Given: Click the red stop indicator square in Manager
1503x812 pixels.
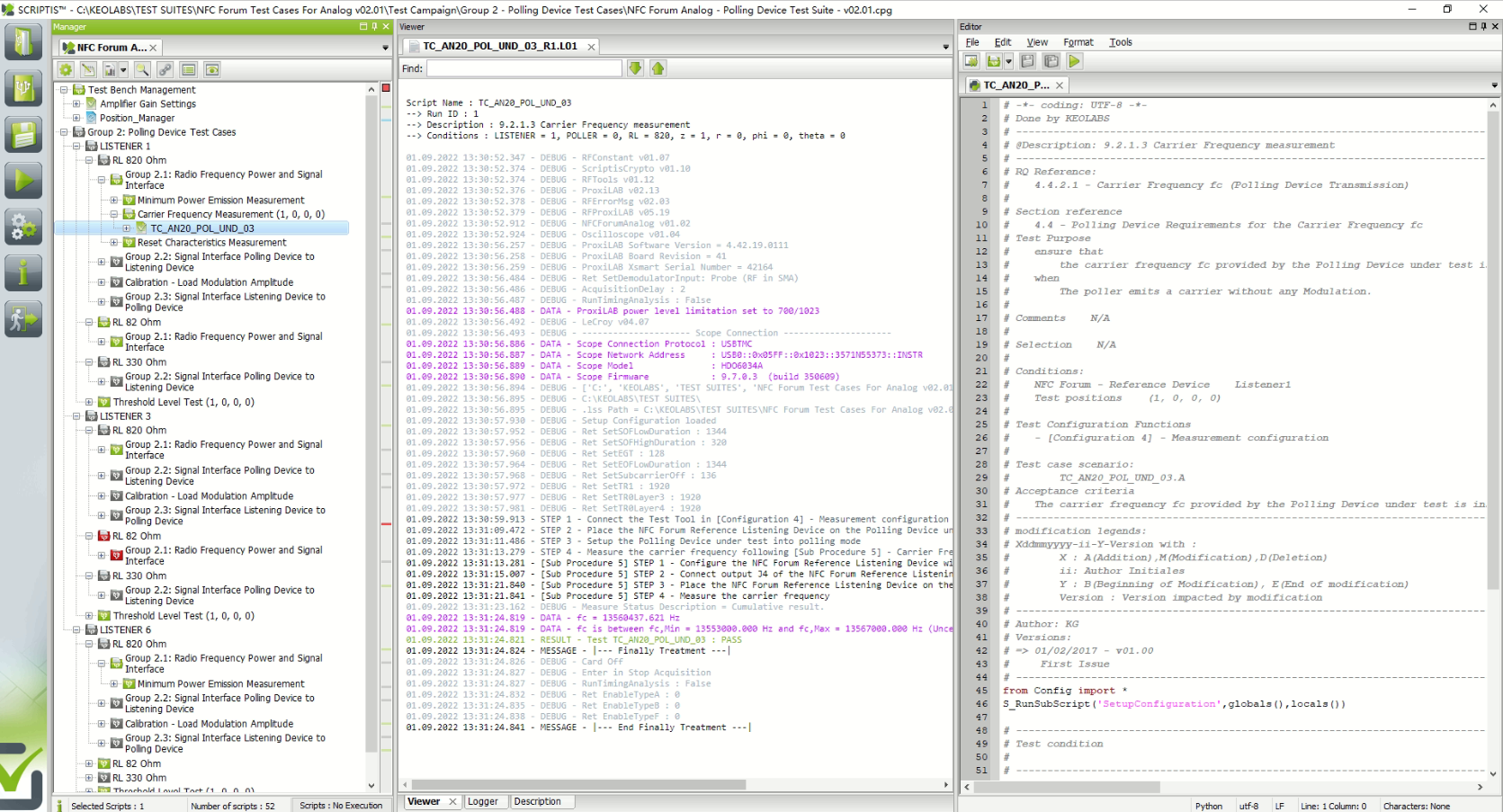Looking at the screenshot, I should click(x=386, y=88).
